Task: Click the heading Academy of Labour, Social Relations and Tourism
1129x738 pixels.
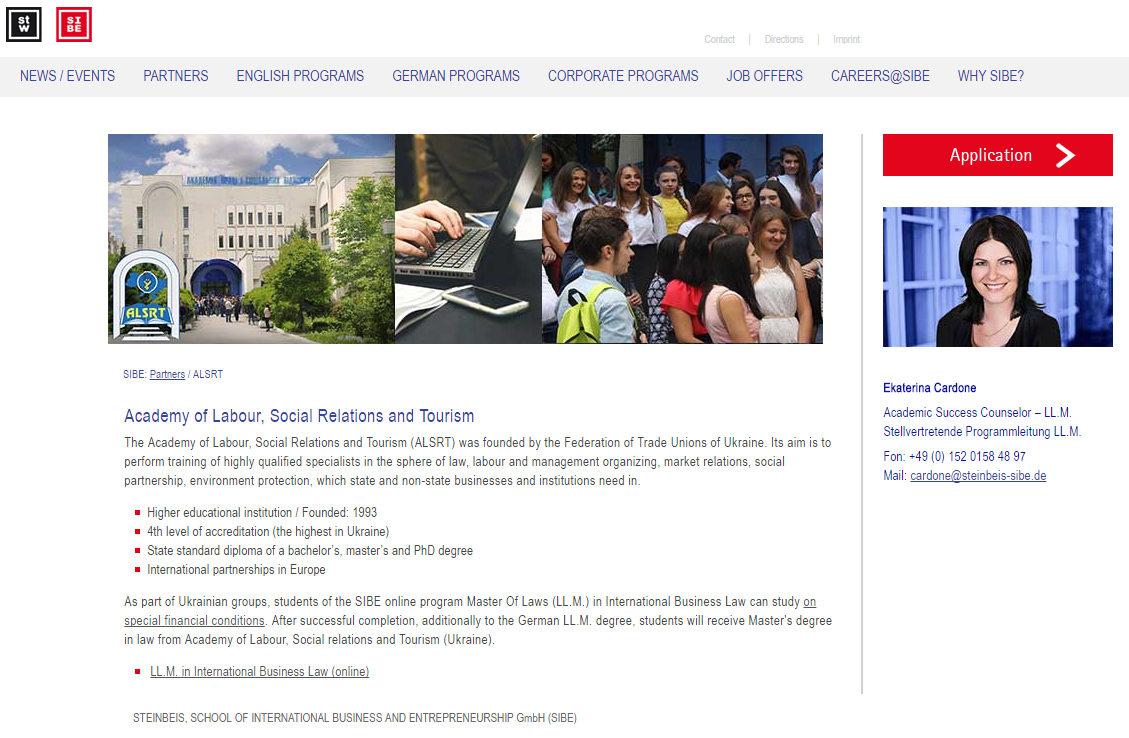Action: [x=299, y=416]
